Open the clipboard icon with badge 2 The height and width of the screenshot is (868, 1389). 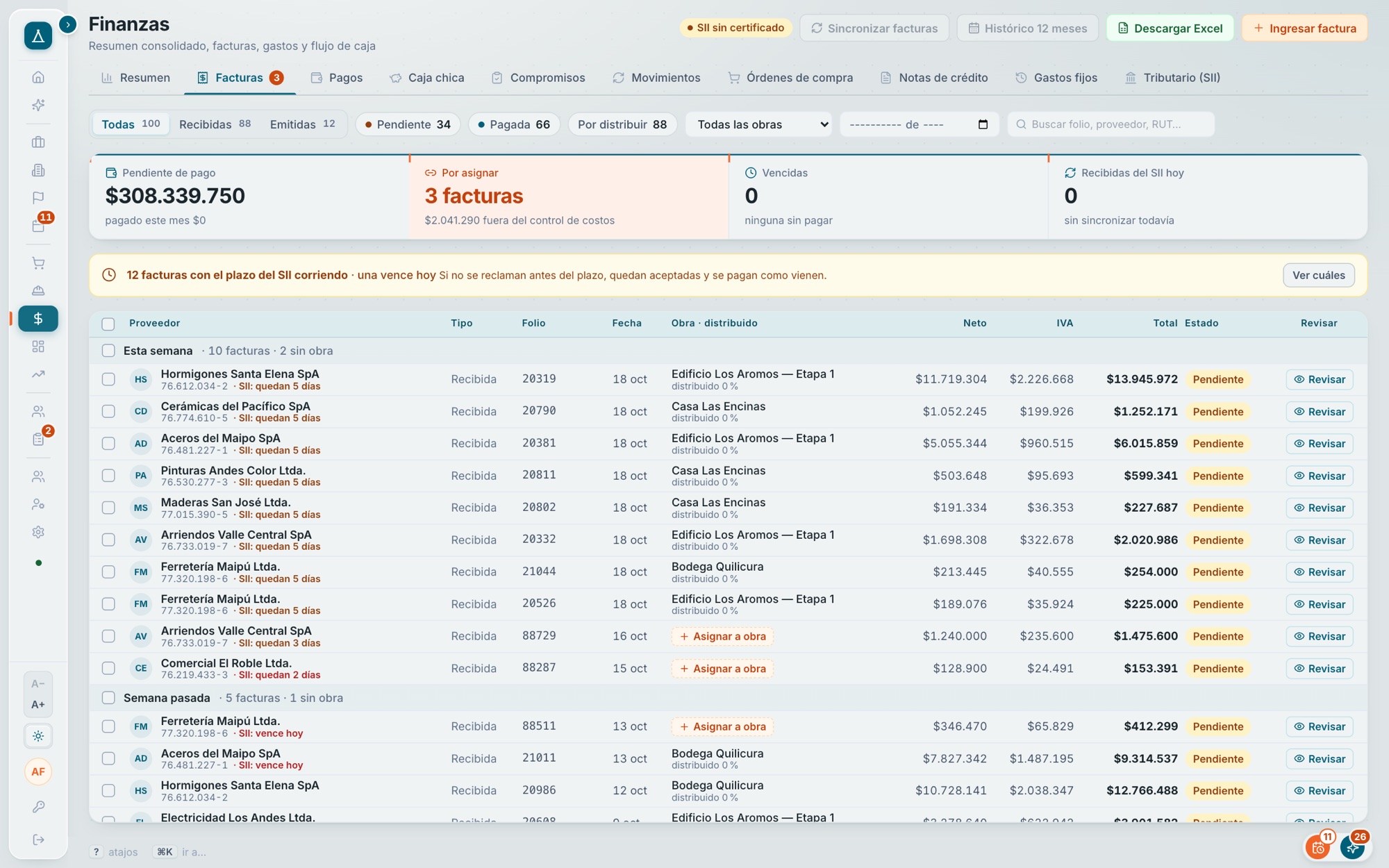point(38,439)
